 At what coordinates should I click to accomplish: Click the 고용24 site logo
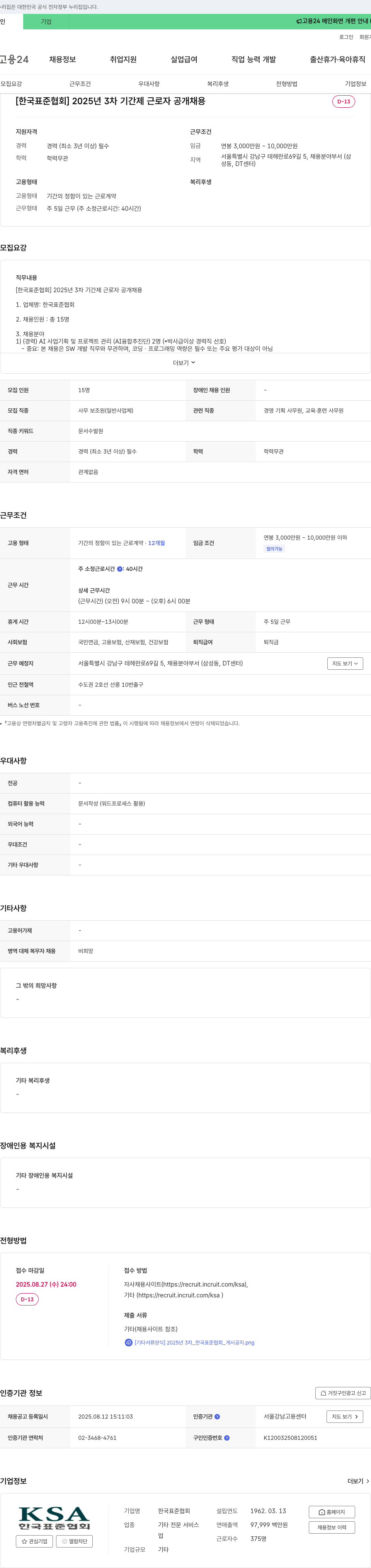click(14, 59)
